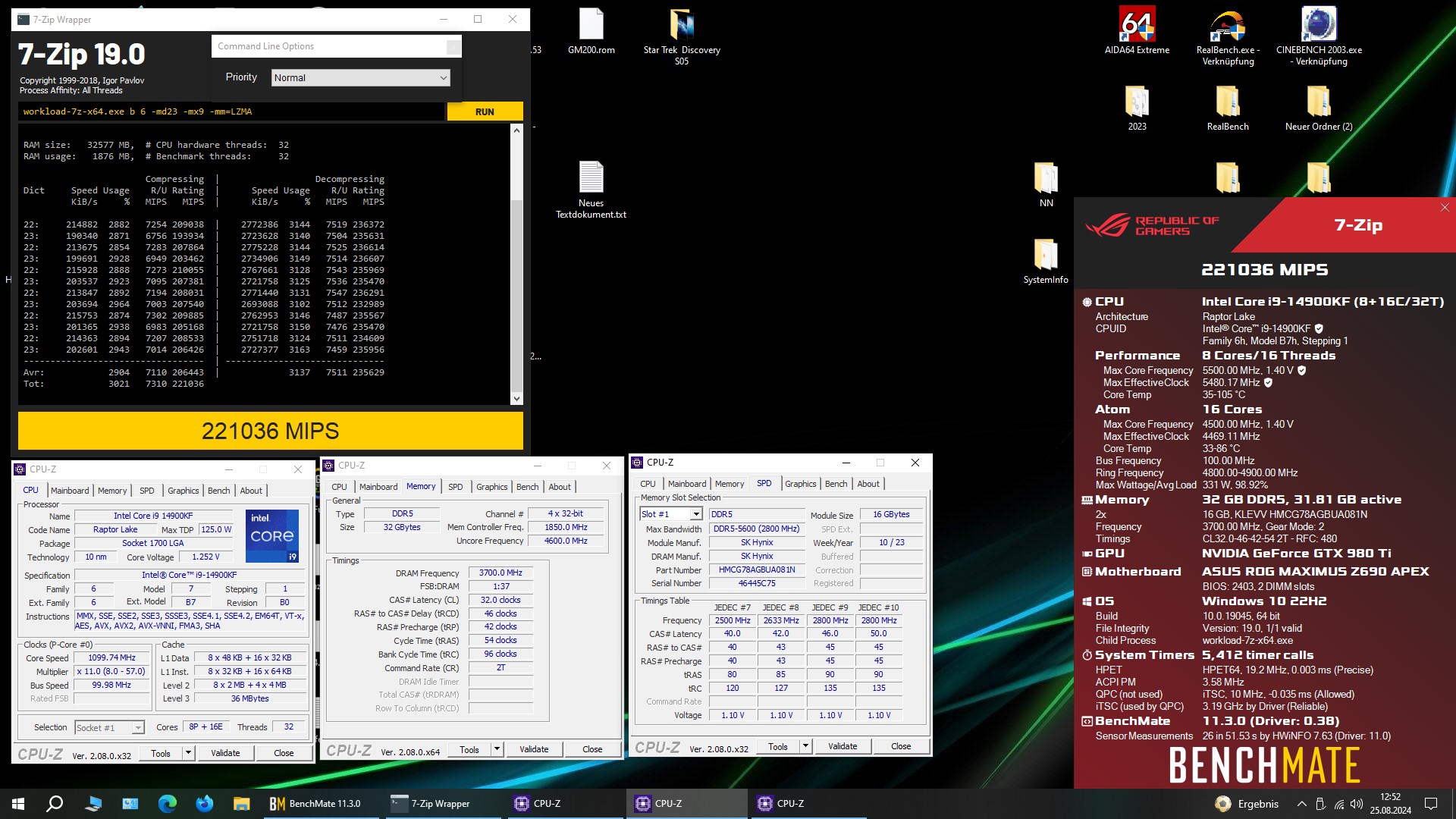Image resolution: width=1456 pixels, height=819 pixels.
Task: Click Max Bandwidth DDR5-5600 value
Action: click(x=757, y=529)
